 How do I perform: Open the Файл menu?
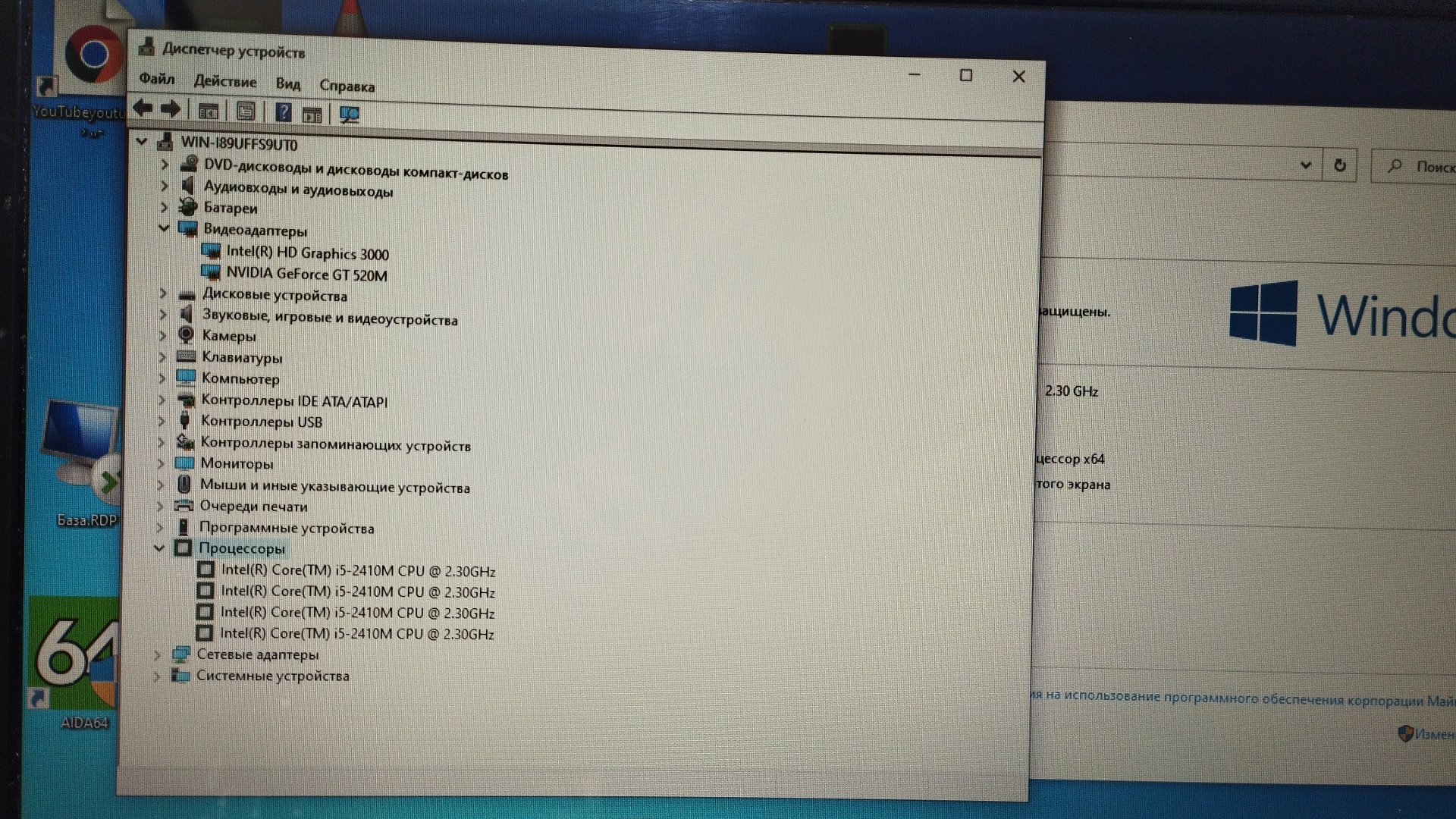click(x=157, y=79)
